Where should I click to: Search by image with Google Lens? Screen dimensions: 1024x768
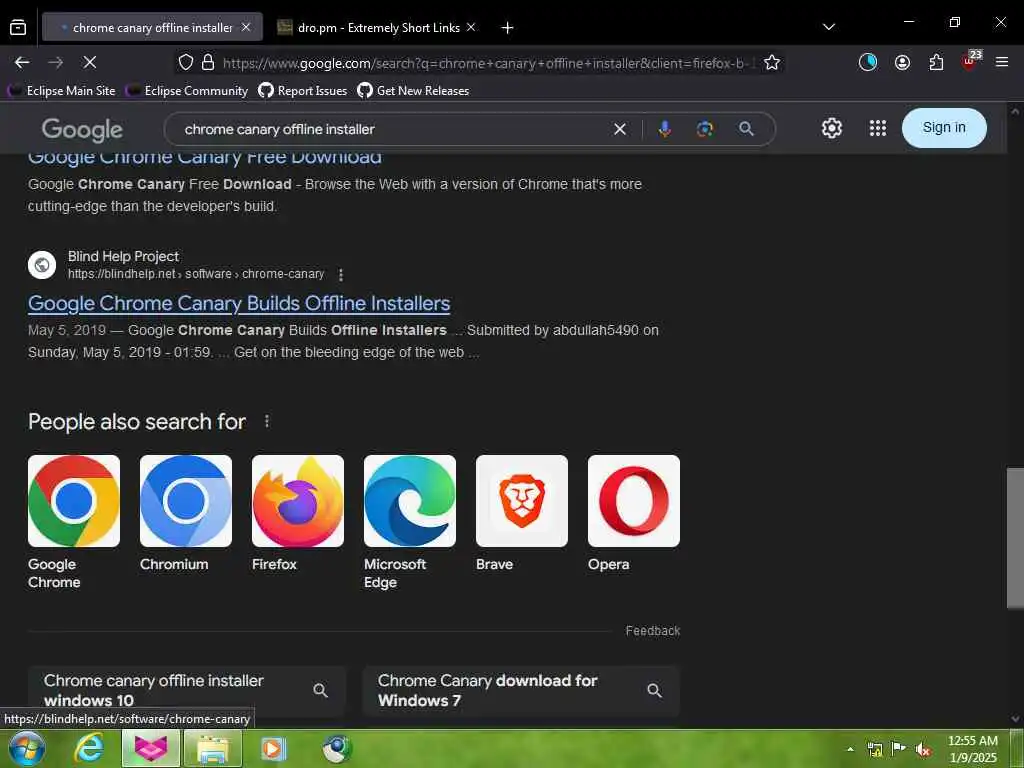click(705, 129)
